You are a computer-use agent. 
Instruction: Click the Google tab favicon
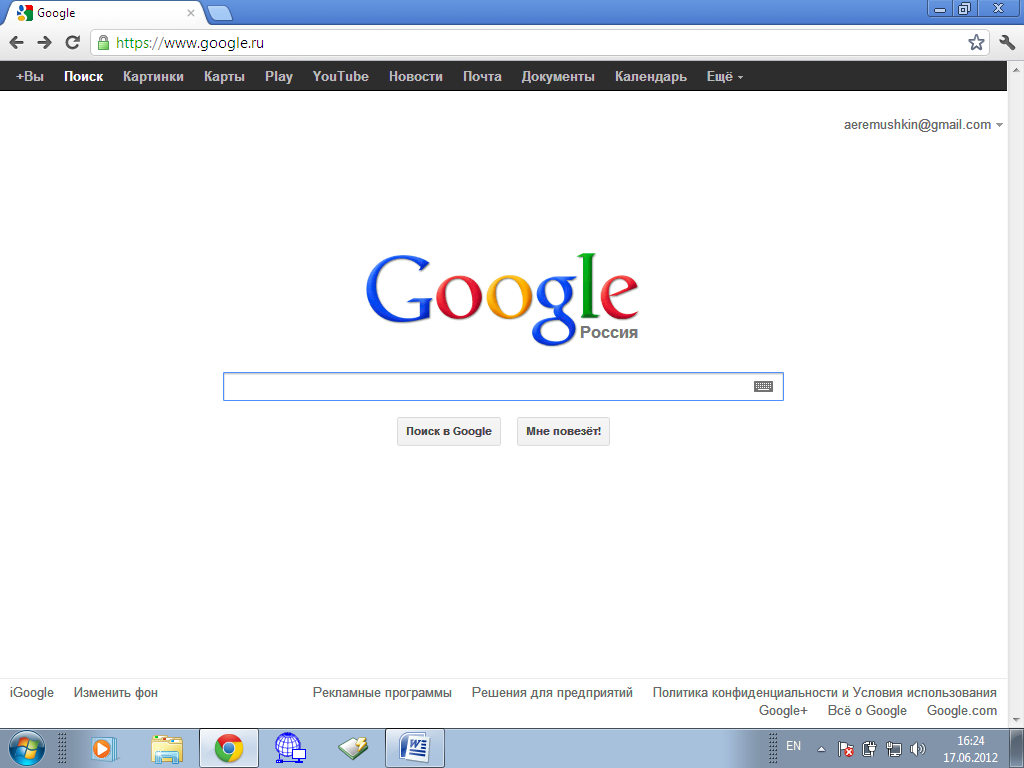(x=25, y=12)
